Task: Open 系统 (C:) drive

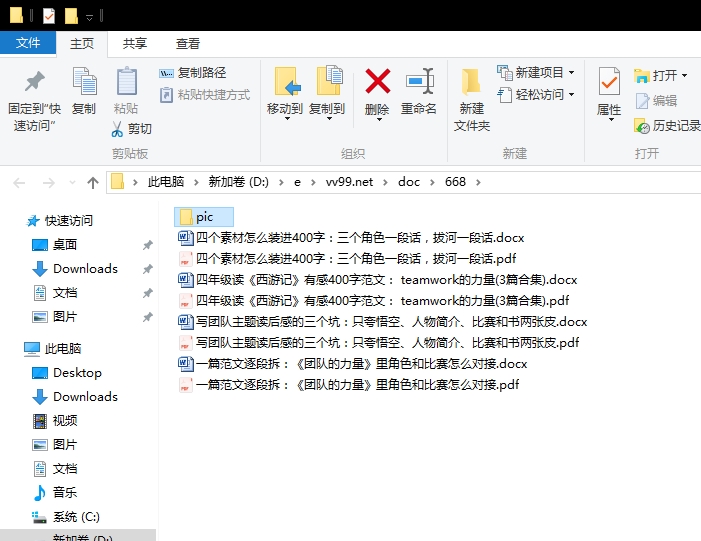Action: pyautogui.click(x=66, y=517)
